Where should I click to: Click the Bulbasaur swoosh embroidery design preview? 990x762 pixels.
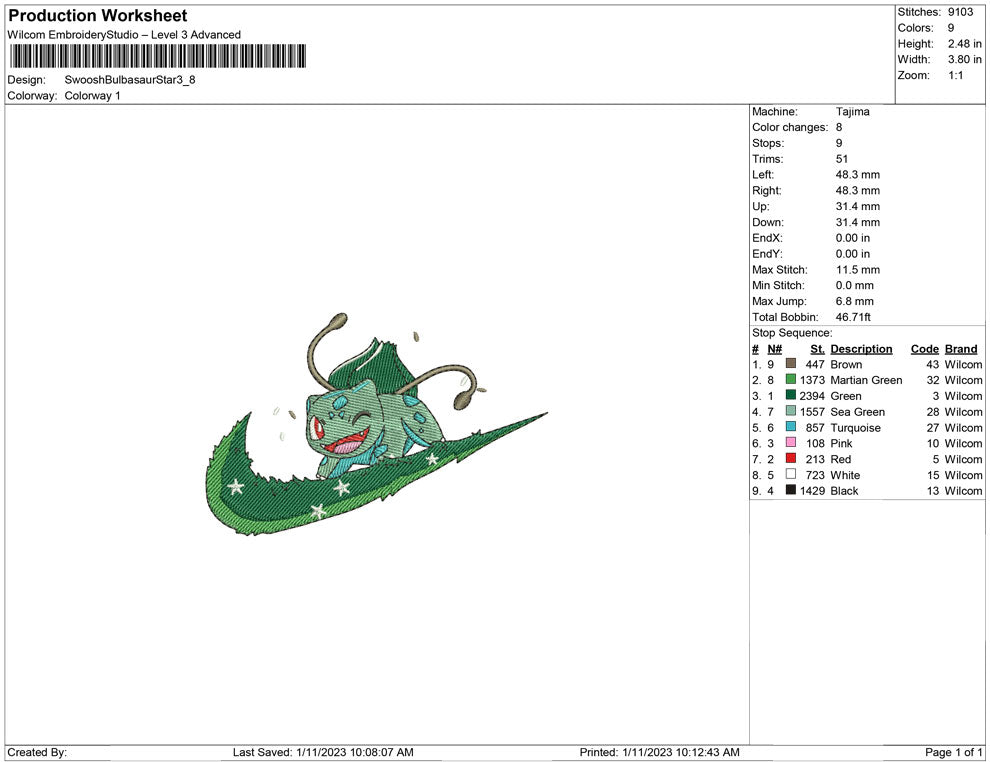coord(377,424)
